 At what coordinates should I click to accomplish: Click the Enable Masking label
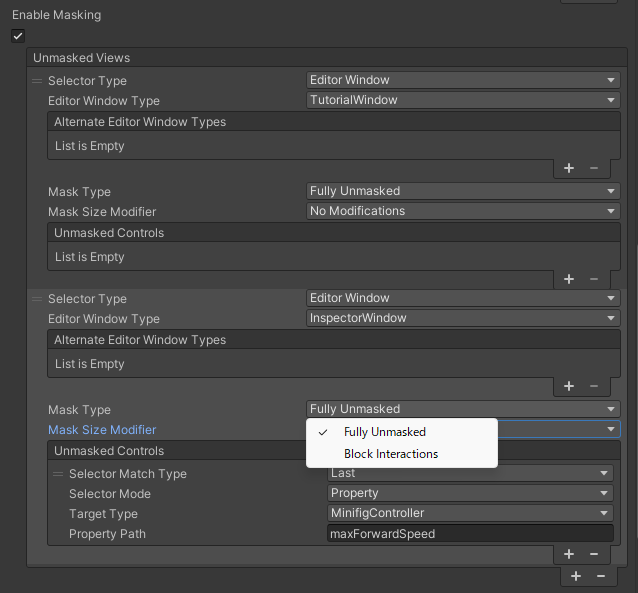[57, 15]
